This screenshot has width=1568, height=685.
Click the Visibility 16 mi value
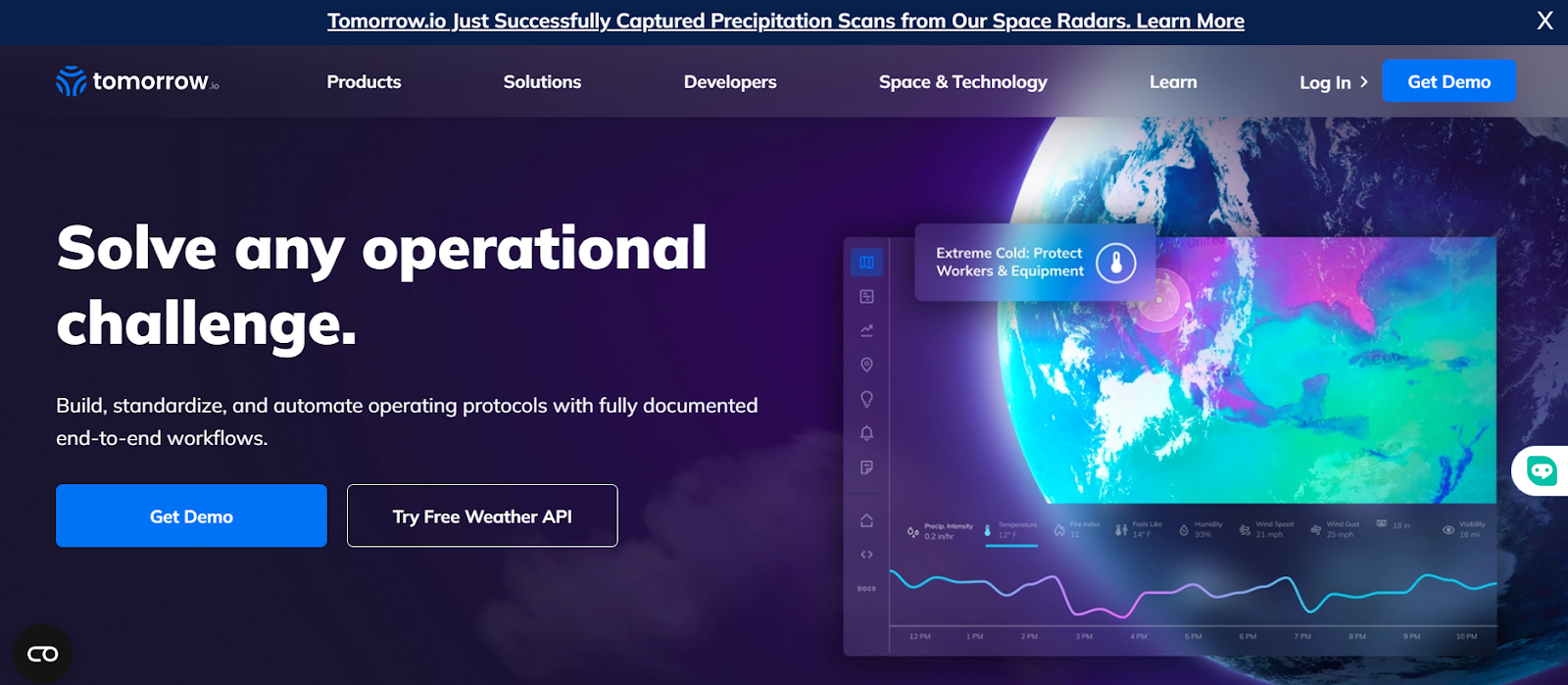tap(1470, 535)
